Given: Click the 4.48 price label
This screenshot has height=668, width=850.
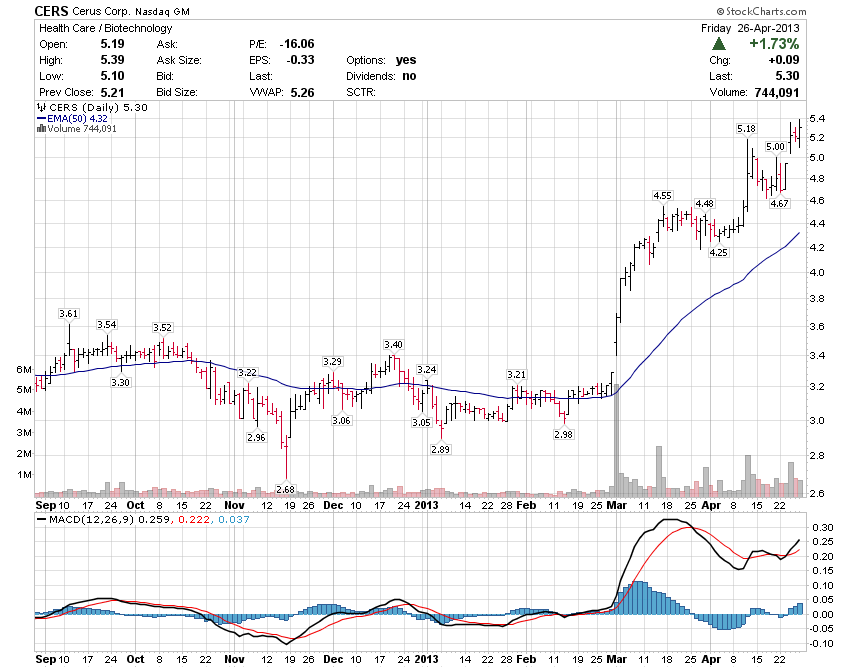Looking at the screenshot, I should (x=705, y=203).
